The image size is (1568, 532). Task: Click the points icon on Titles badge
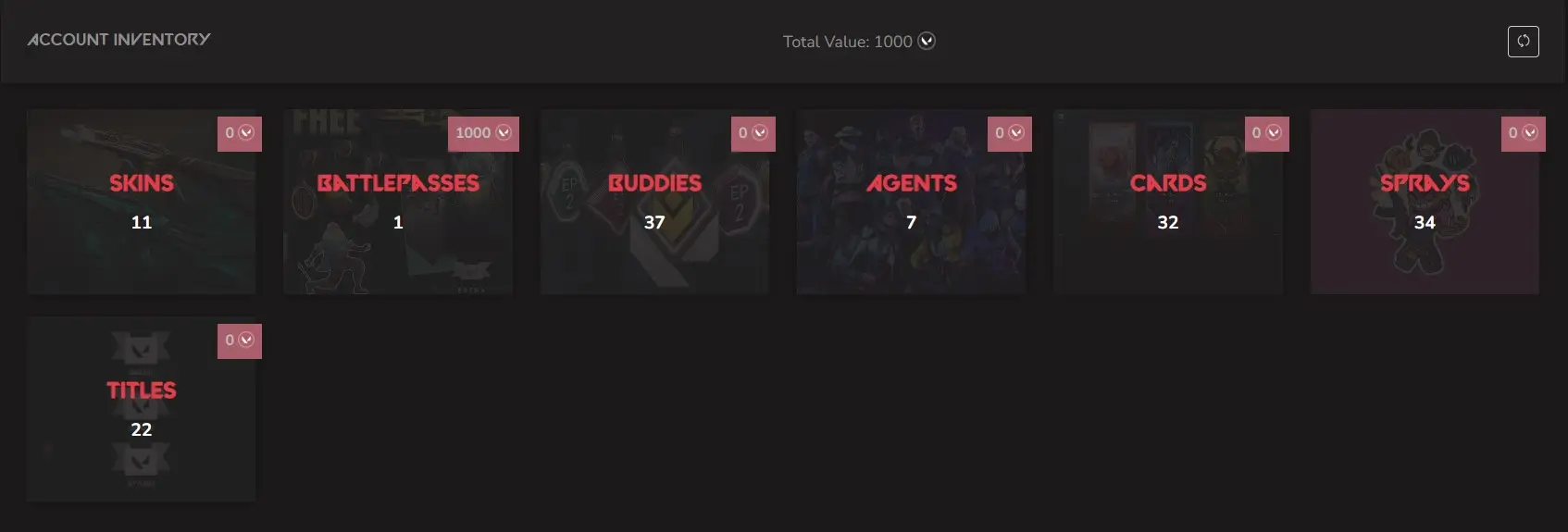tap(246, 340)
